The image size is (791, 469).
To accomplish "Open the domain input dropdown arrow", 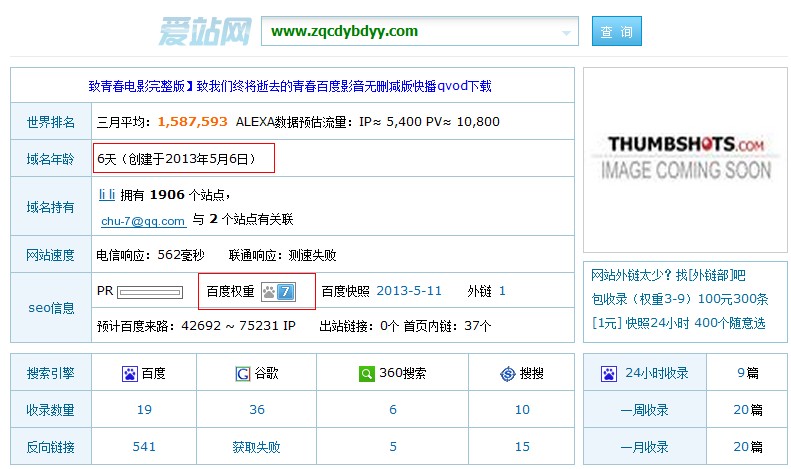I will coord(568,32).
